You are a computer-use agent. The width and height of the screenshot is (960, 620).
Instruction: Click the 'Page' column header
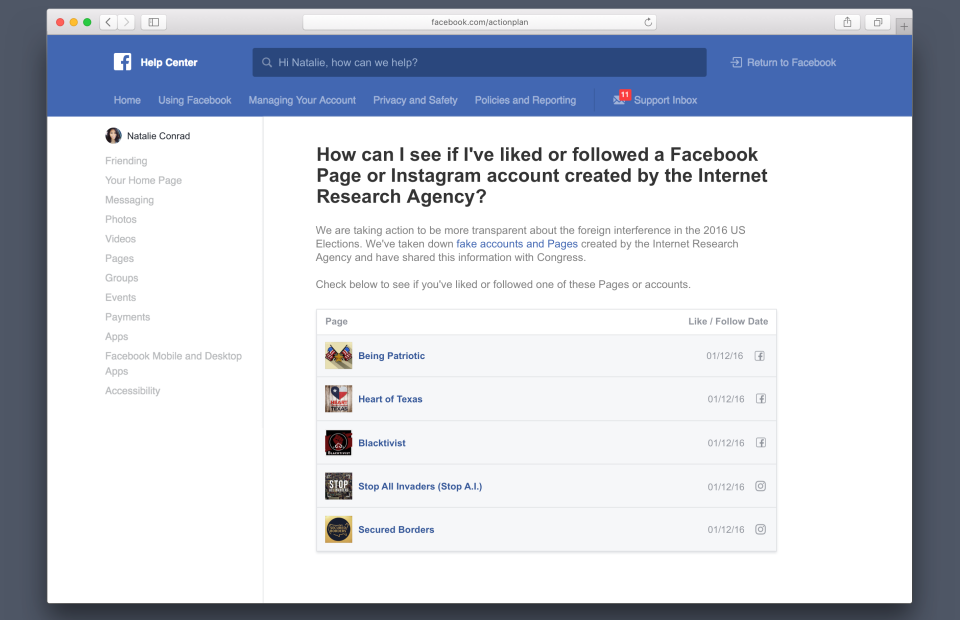(336, 321)
